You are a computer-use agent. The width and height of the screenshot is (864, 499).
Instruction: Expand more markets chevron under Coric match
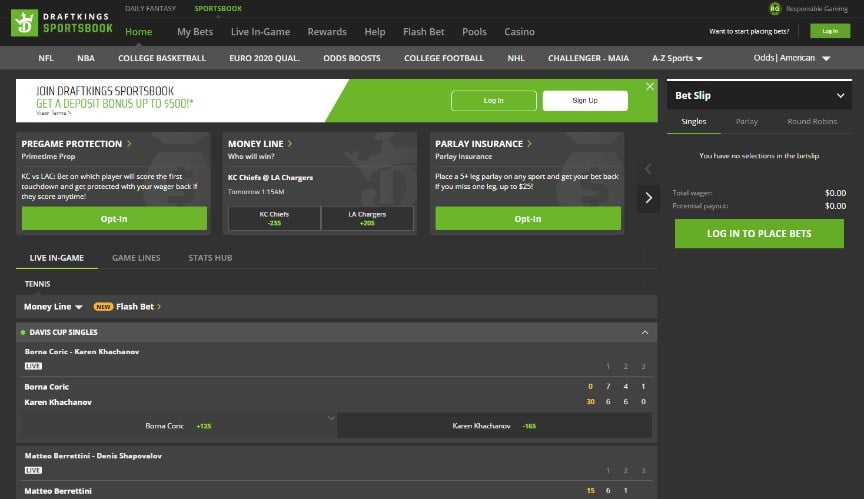pos(331,418)
